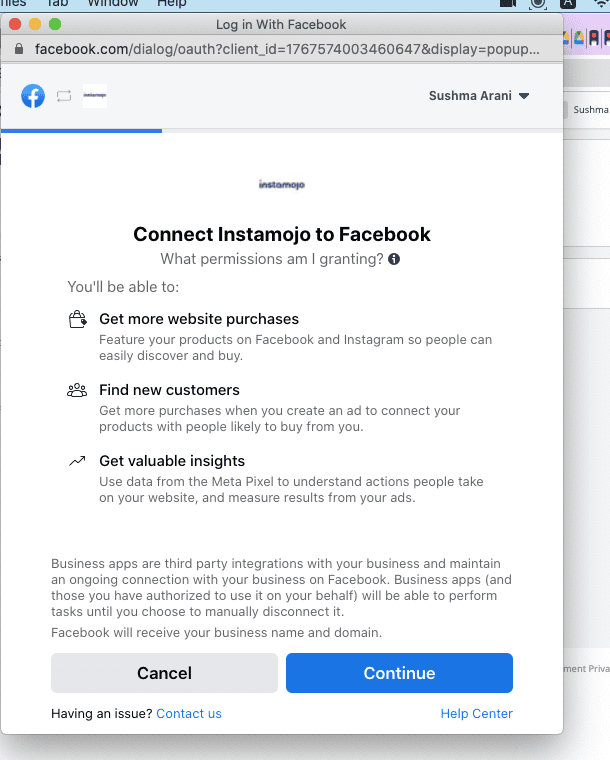
Task: Click the shopping bag website purchases icon
Action: point(78,320)
